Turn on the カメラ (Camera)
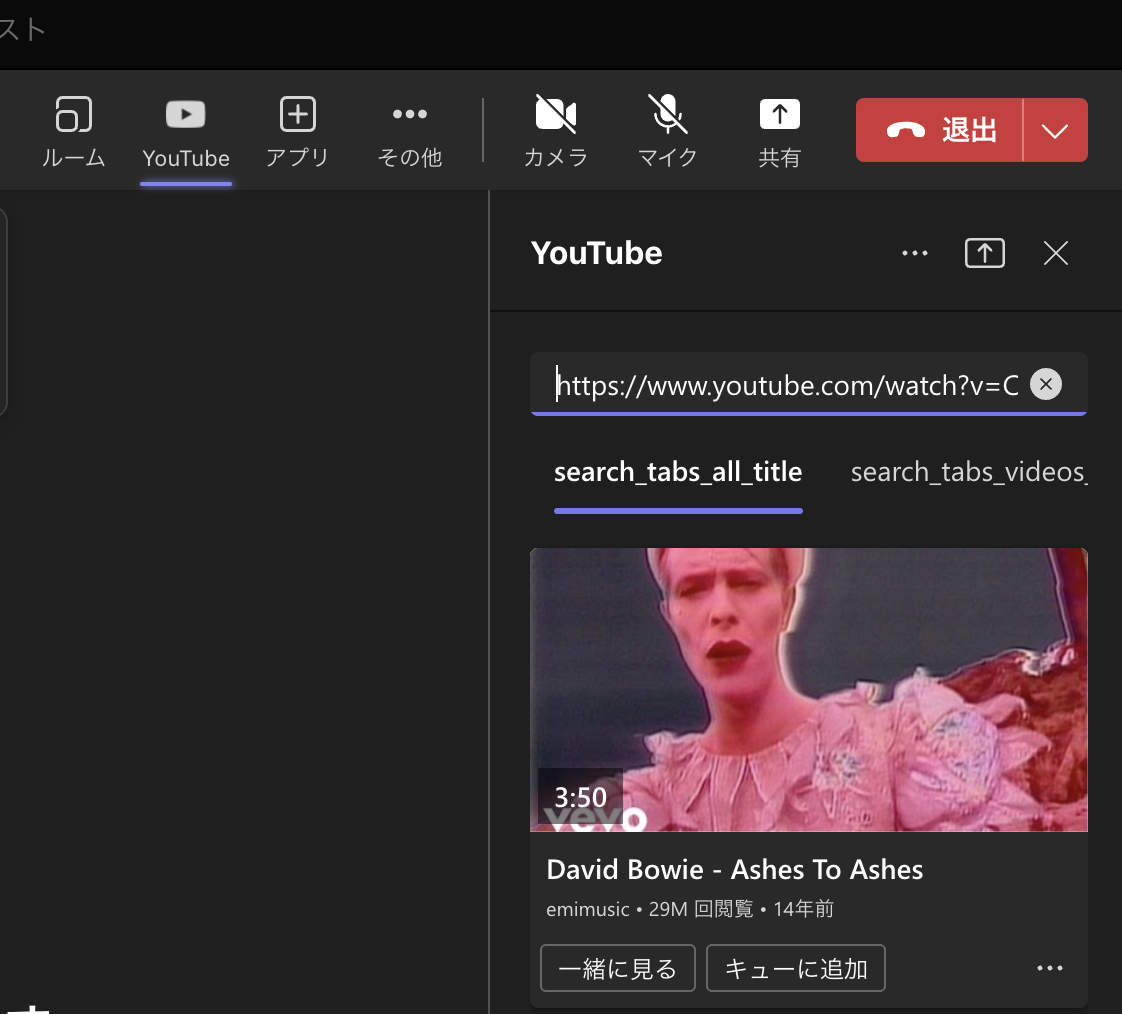The height and width of the screenshot is (1014, 1122). 555,132
